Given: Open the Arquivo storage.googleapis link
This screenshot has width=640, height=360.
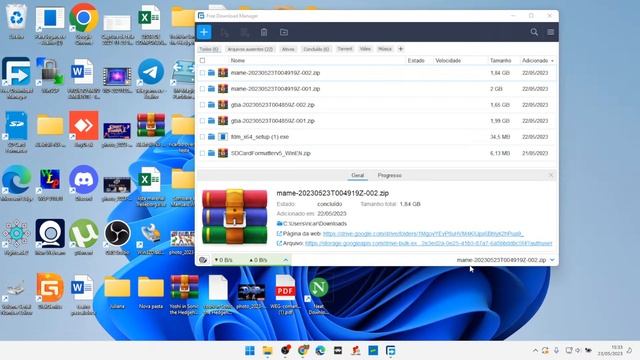Looking at the screenshot, I should [429, 243].
